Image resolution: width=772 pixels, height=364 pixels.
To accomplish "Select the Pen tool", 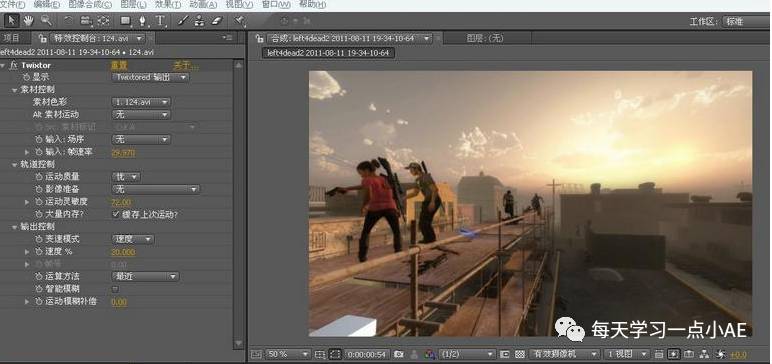I will [x=143, y=21].
